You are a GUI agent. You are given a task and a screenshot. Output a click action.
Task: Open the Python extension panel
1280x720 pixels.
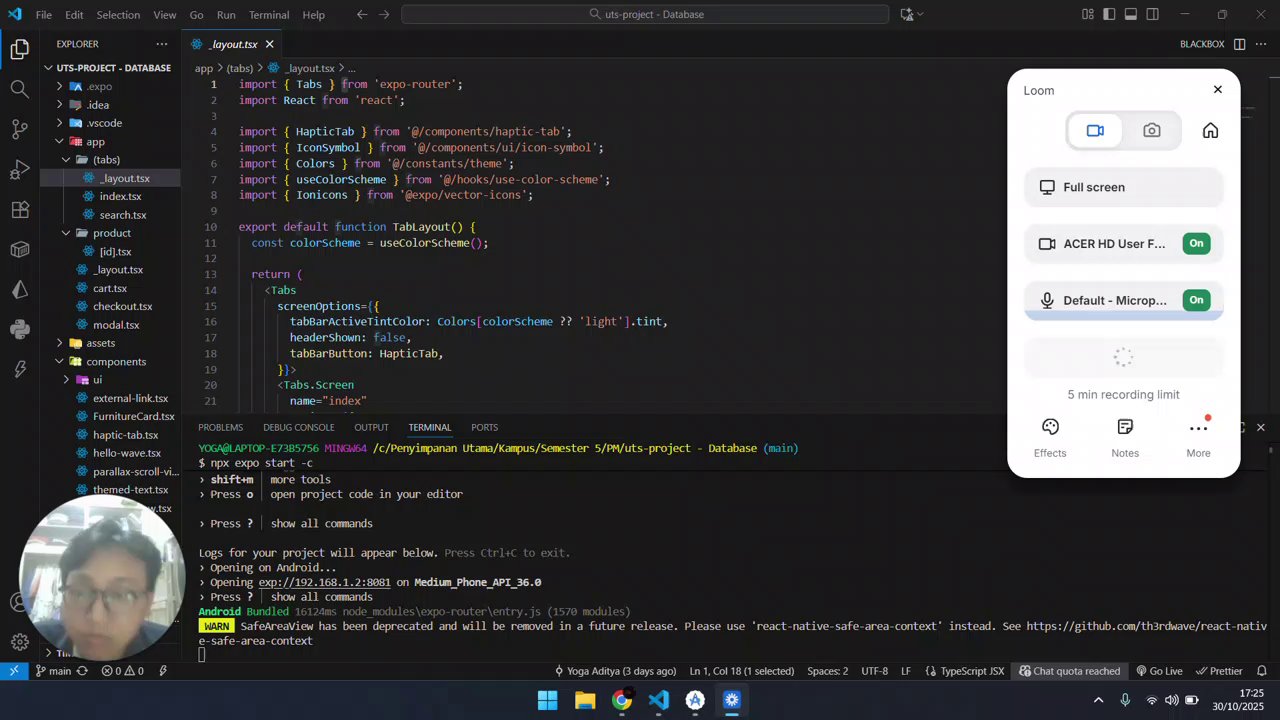coord(19,329)
